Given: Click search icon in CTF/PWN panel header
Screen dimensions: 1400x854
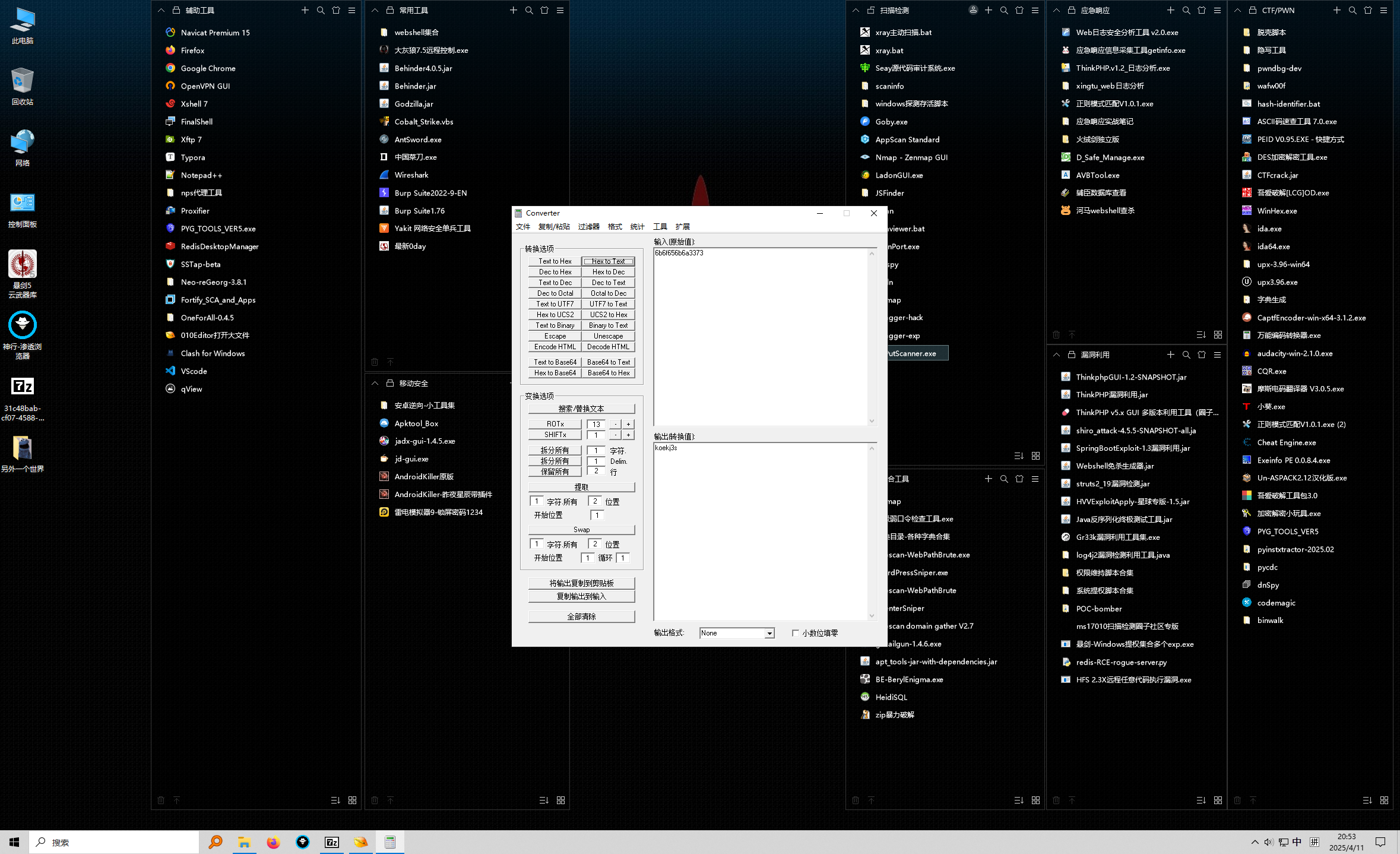Looking at the screenshot, I should tap(1353, 10).
